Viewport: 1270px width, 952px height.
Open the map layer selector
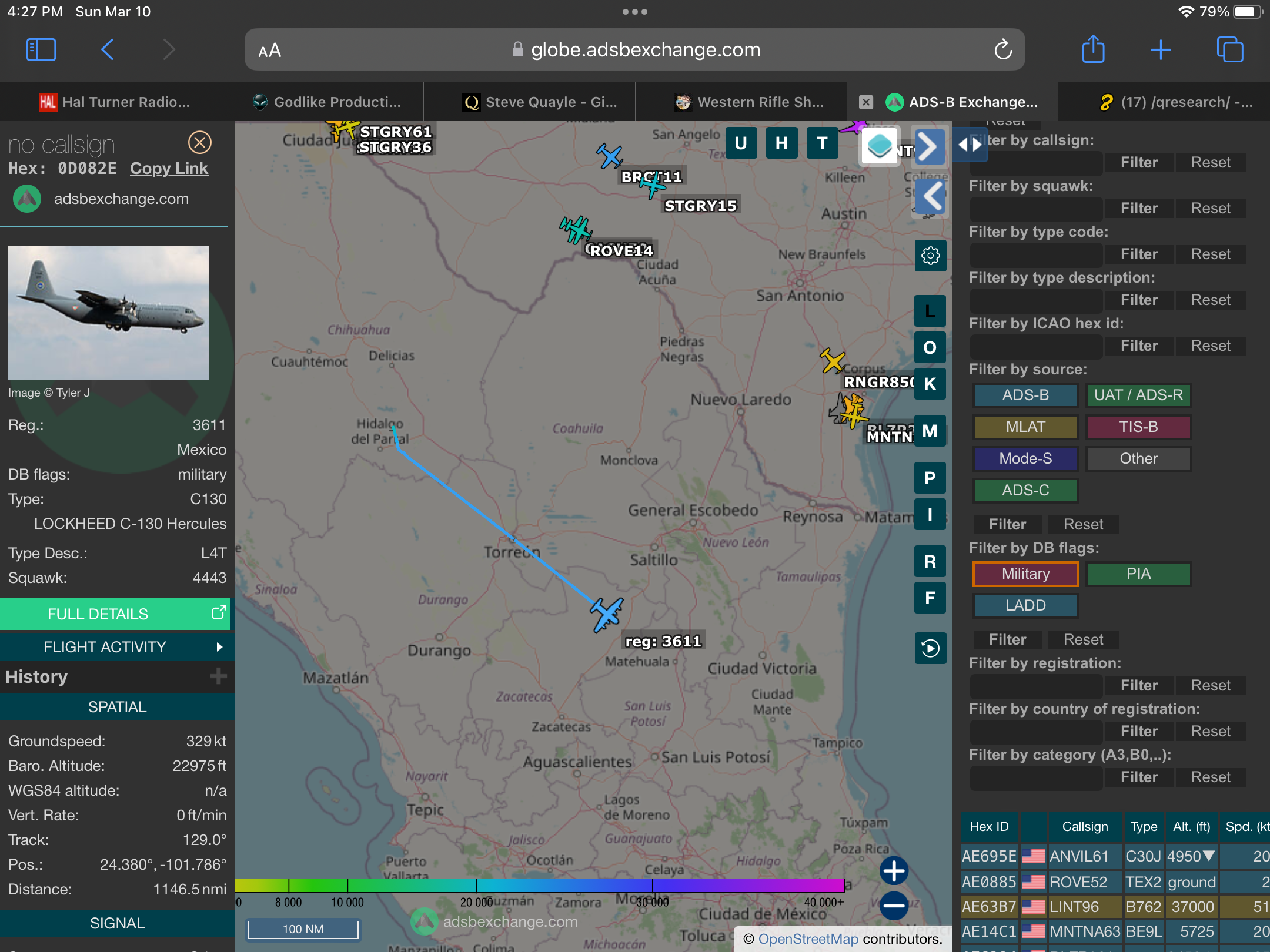click(x=880, y=146)
